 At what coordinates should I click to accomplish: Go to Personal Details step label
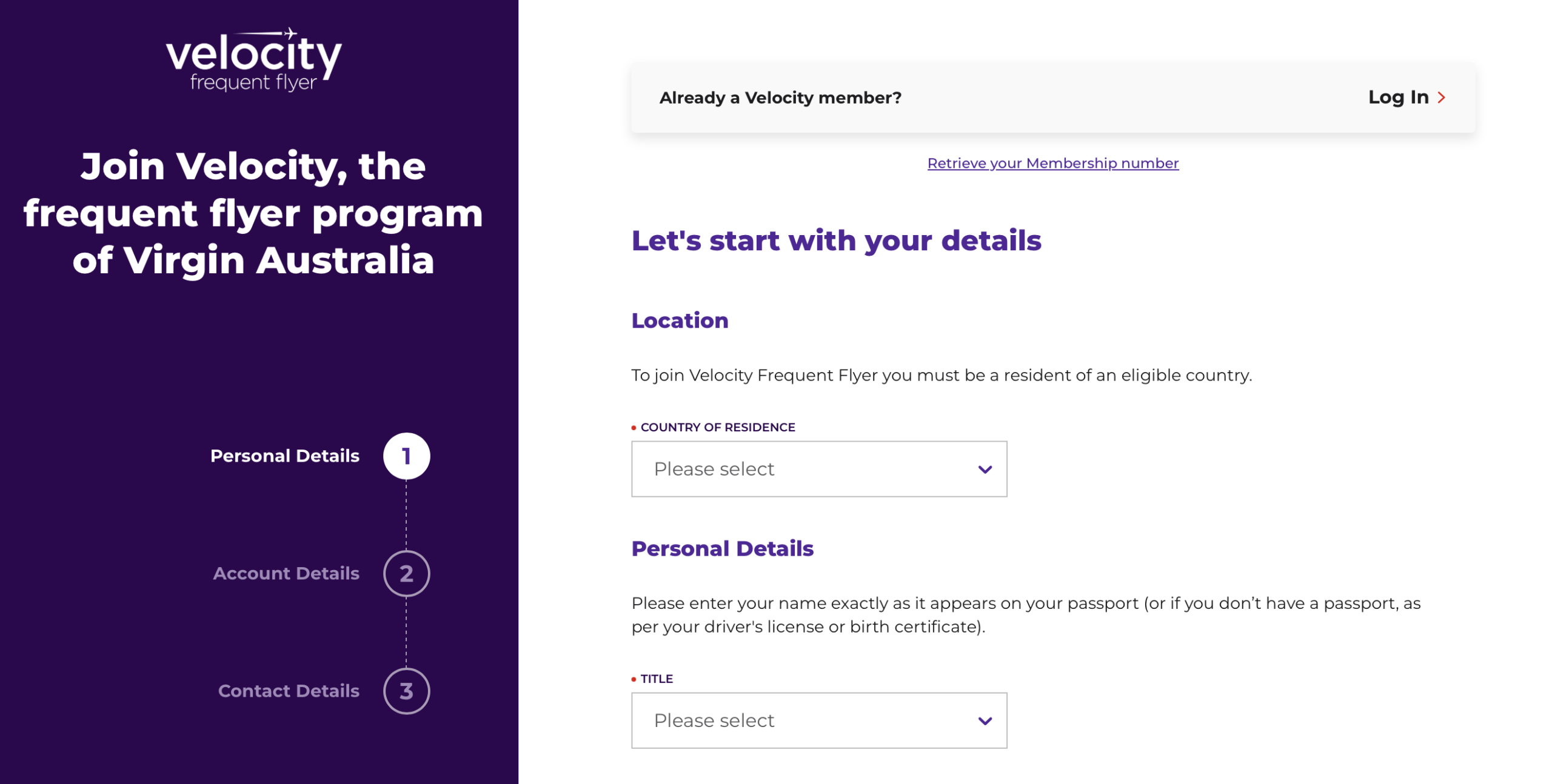(x=284, y=456)
